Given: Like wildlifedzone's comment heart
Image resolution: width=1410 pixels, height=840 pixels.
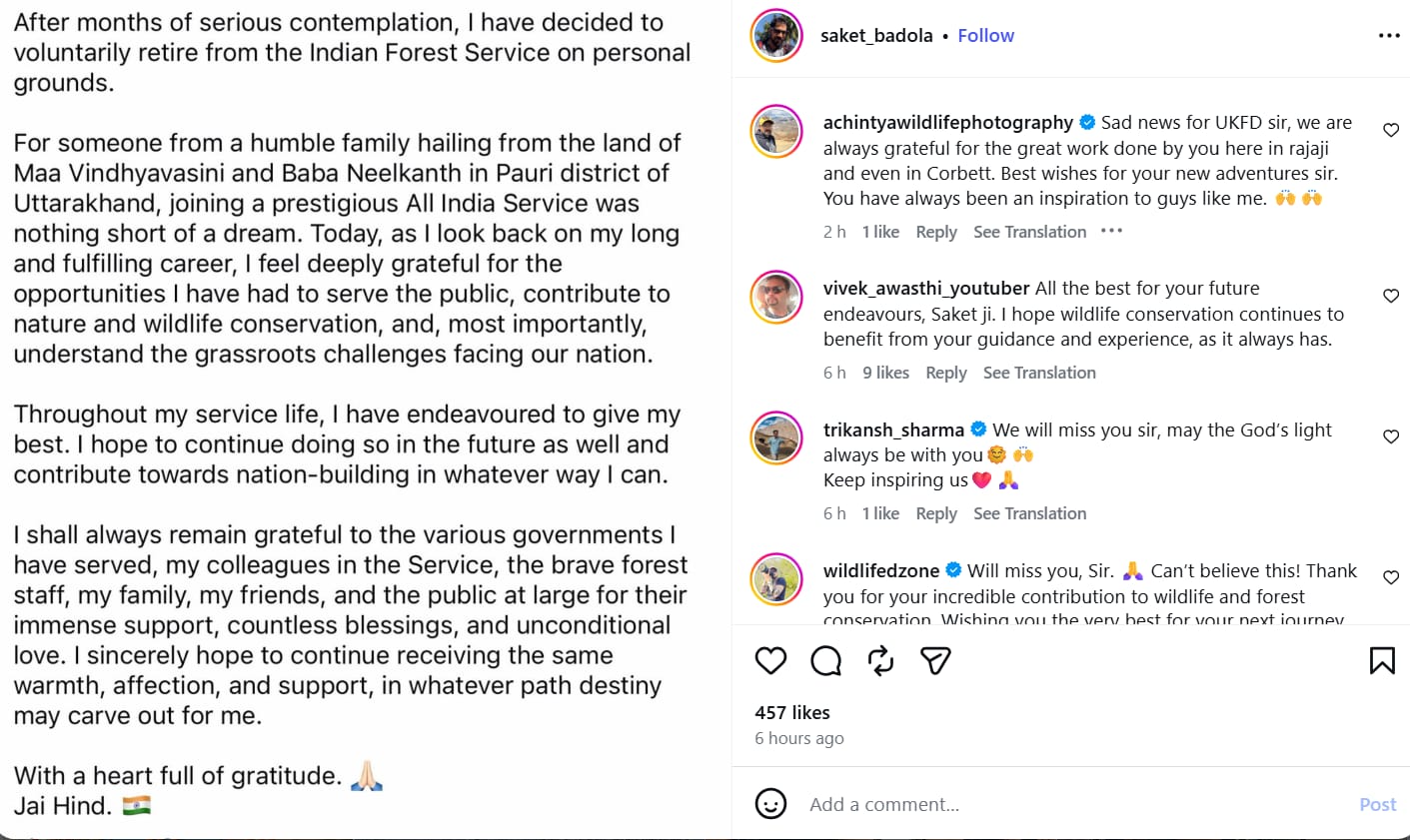Looking at the screenshot, I should tap(1390, 577).
